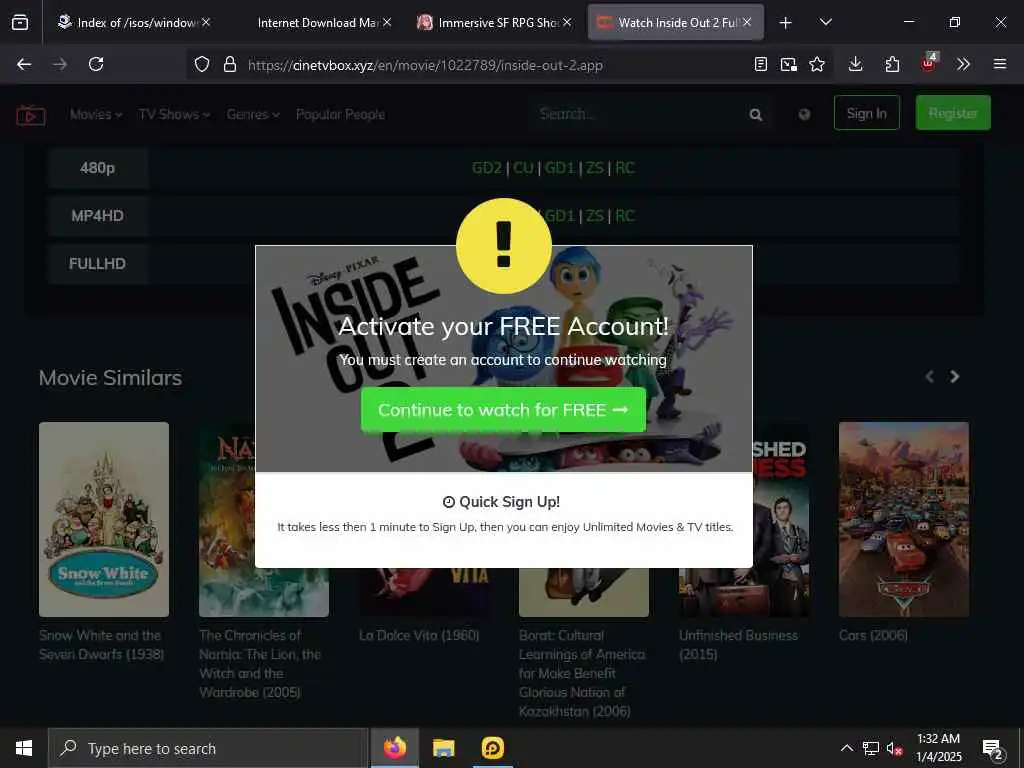This screenshot has width=1024, height=768.
Task: Expand the TV Shows dropdown menu
Action: point(174,114)
